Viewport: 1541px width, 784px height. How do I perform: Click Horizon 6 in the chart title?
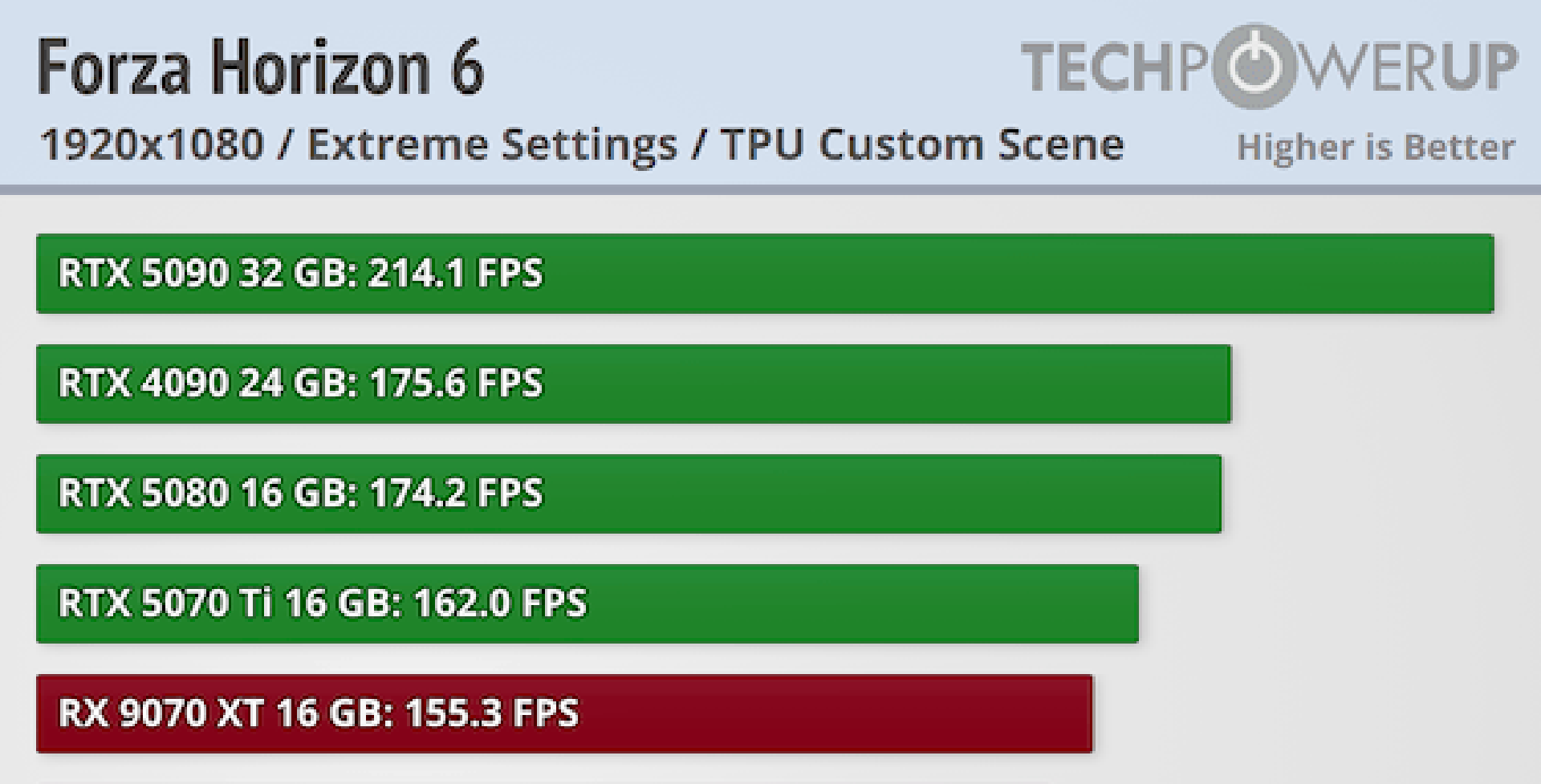pyautogui.click(x=348, y=67)
